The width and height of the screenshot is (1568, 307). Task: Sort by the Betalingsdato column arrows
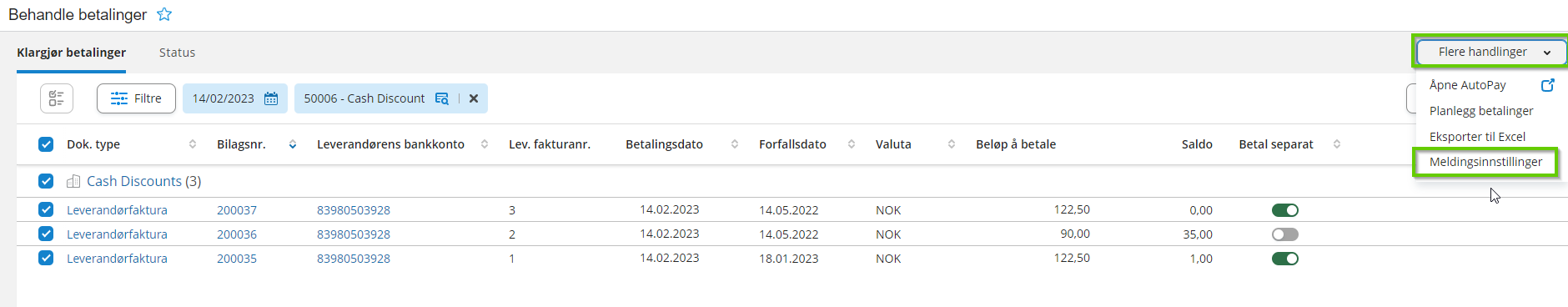735,144
